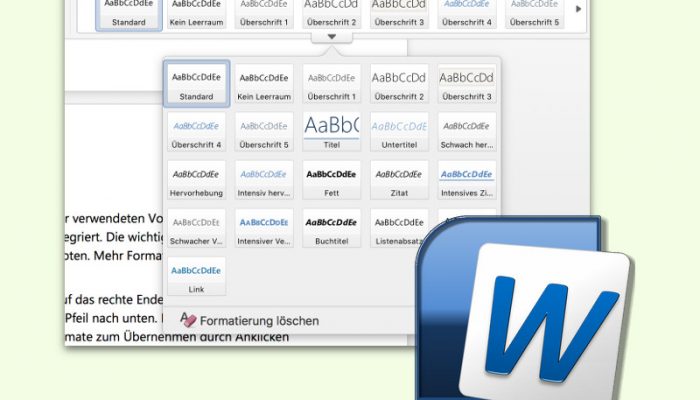
Task: Apply Intensiv hervorgehoben style
Action: point(264,180)
